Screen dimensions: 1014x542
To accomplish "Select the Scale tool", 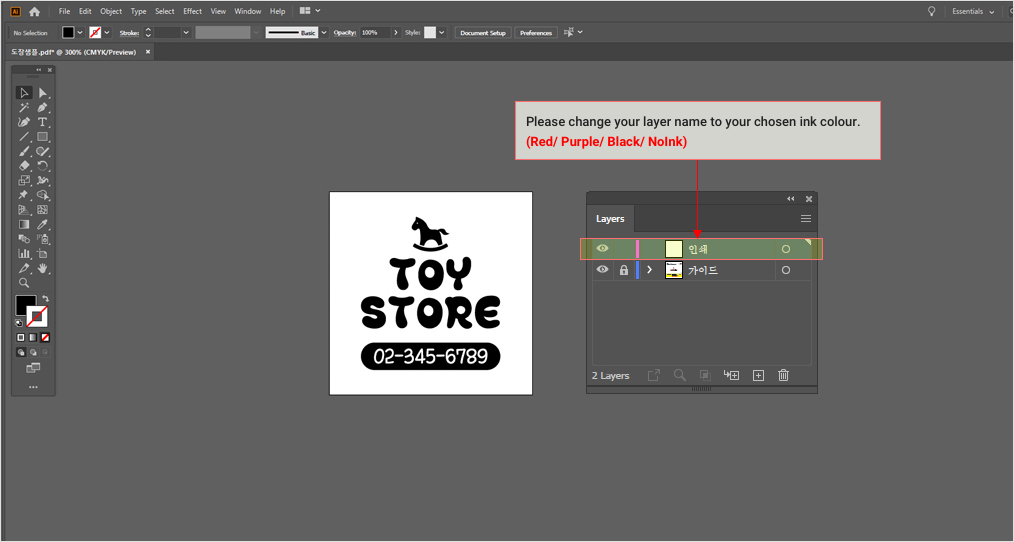I will click(x=24, y=180).
